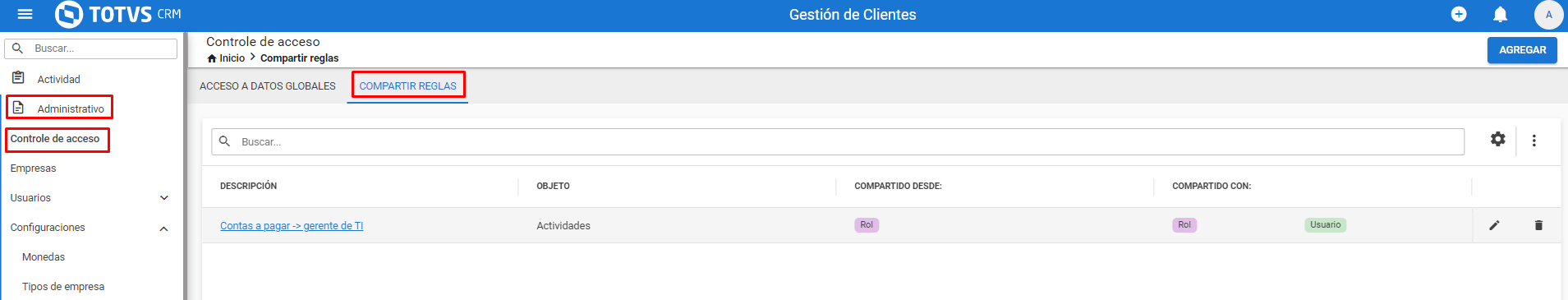The height and width of the screenshot is (300, 1568).
Task: Click the TOTVS CRM logo
Action: pos(118,14)
